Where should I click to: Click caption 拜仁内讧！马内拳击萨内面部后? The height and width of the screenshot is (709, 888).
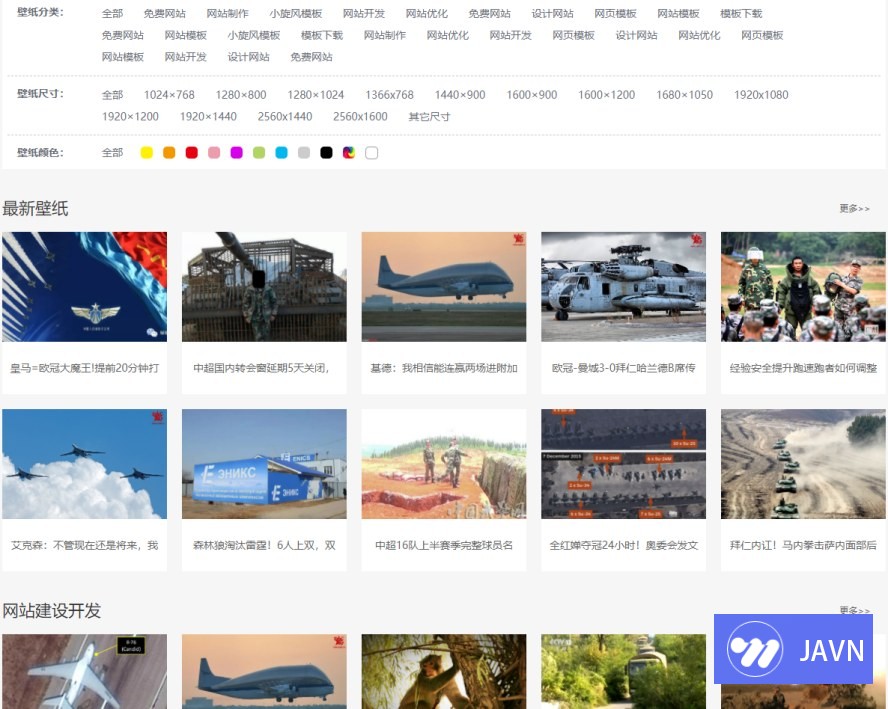pyautogui.click(x=803, y=545)
